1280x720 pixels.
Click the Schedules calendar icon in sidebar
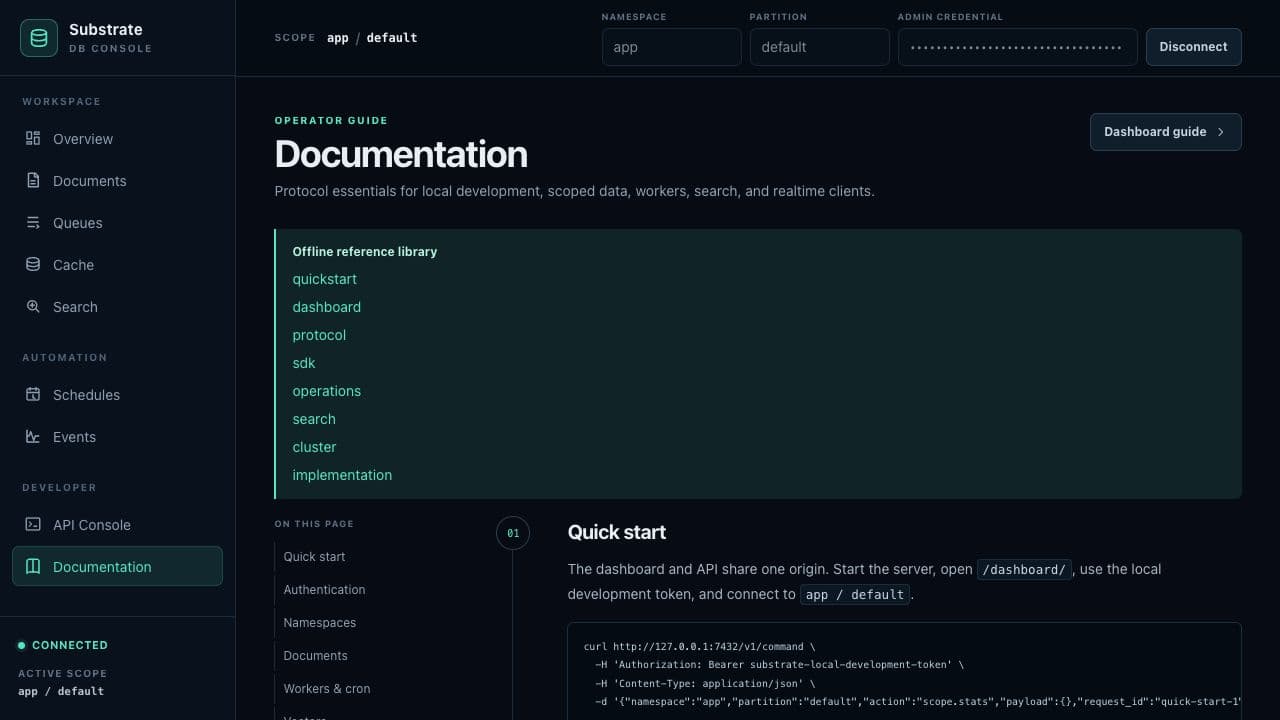(x=33, y=394)
